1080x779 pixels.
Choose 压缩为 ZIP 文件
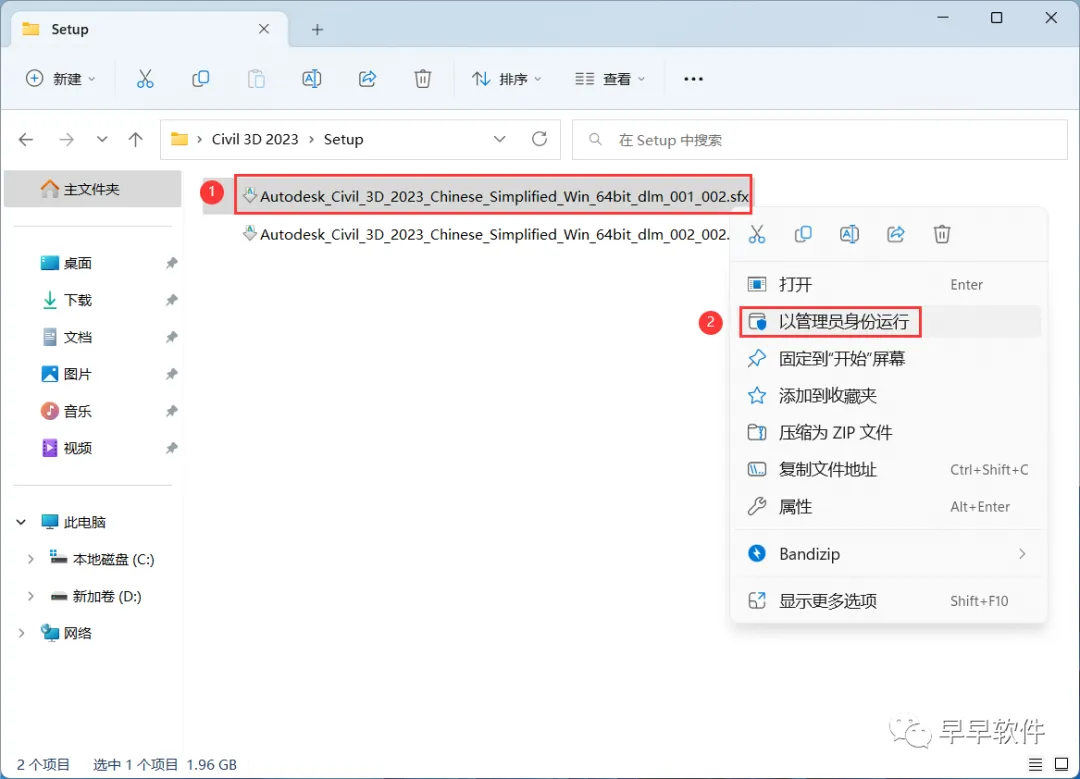pos(889,433)
